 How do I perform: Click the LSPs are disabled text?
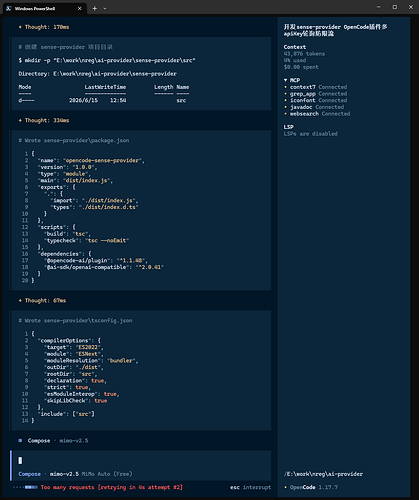pyautogui.click(x=311, y=134)
